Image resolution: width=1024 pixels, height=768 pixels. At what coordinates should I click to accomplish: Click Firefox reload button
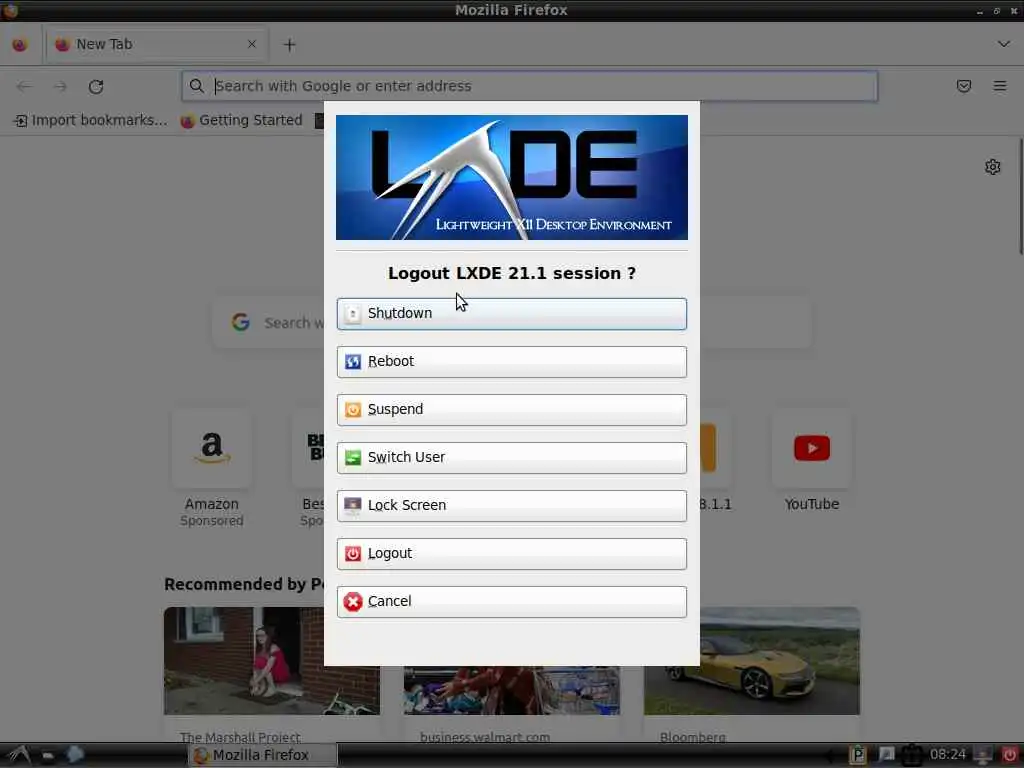tap(96, 86)
